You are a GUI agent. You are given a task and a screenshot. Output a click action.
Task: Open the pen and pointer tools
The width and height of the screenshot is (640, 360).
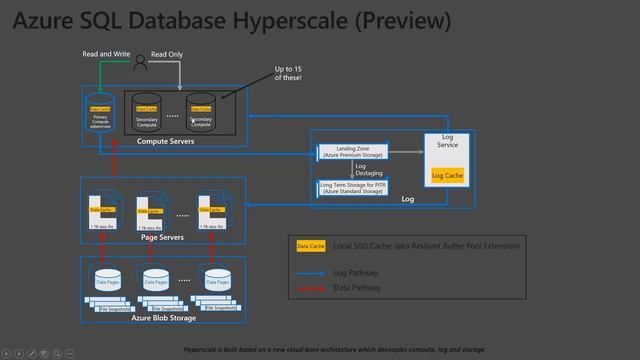click(x=32, y=353)
